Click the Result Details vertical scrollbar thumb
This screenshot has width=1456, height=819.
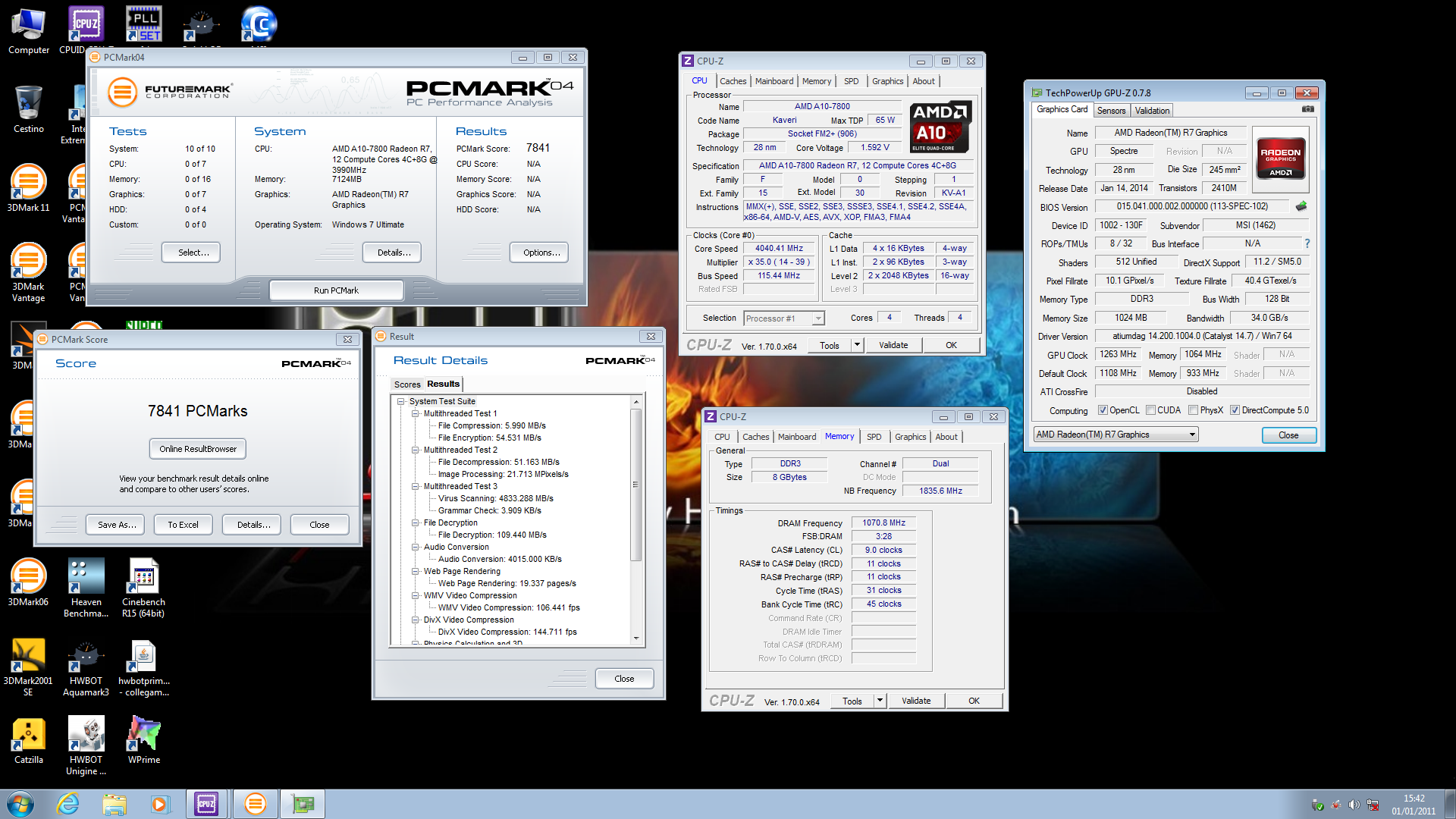635,484
